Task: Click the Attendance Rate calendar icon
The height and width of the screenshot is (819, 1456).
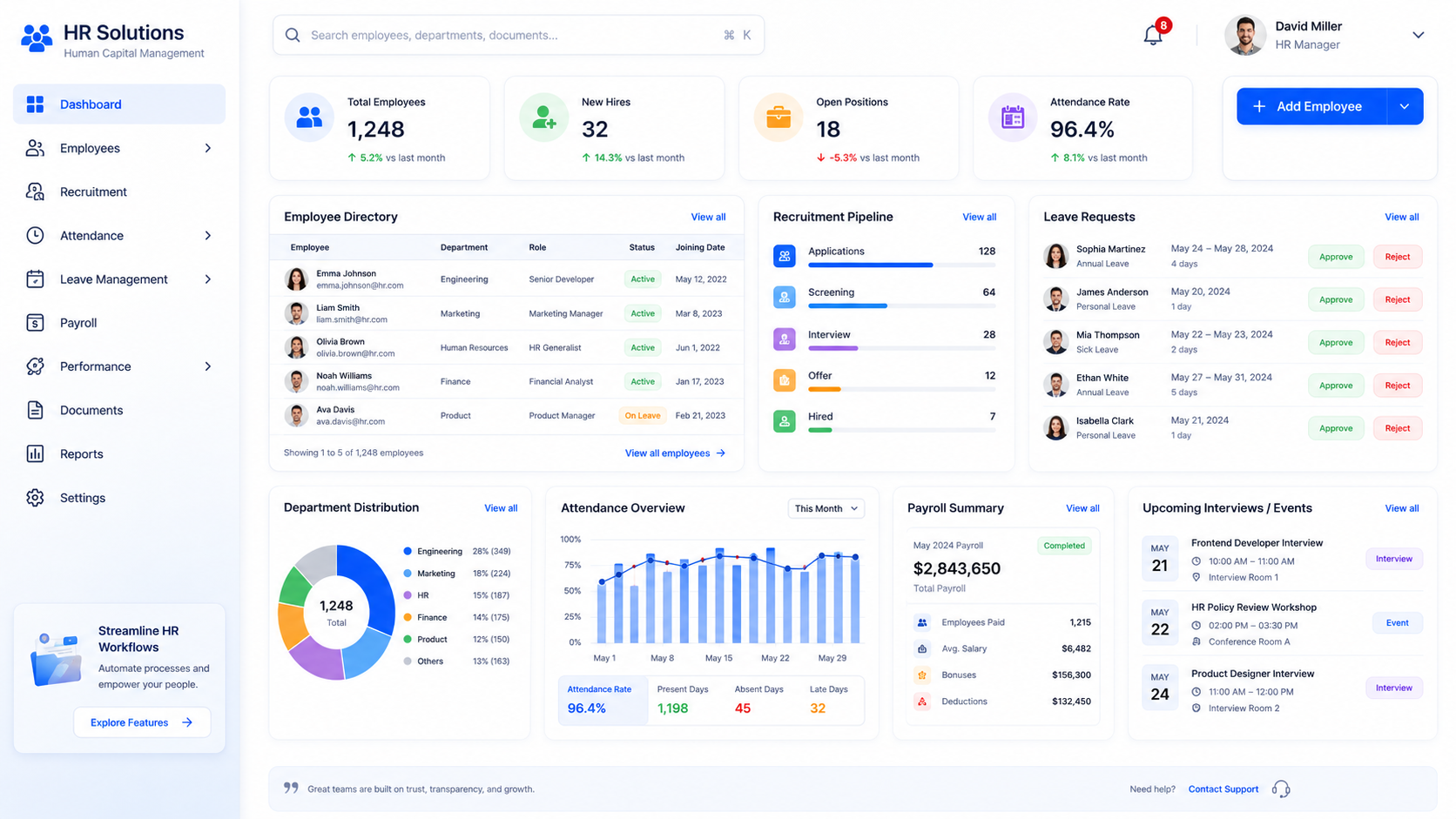Action: [x=1012, y=117]
